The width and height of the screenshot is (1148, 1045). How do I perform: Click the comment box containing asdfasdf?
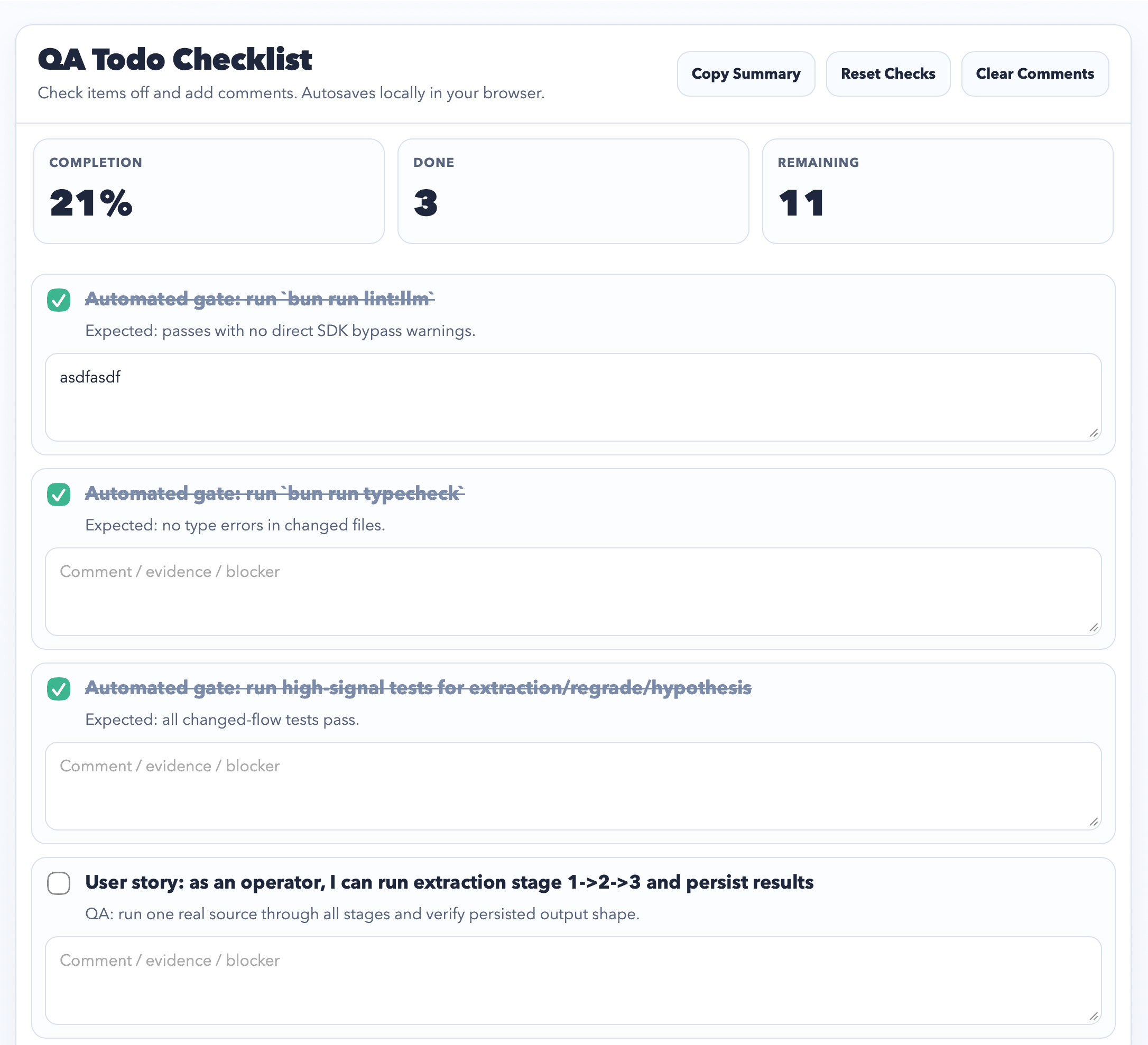(572, 397)
